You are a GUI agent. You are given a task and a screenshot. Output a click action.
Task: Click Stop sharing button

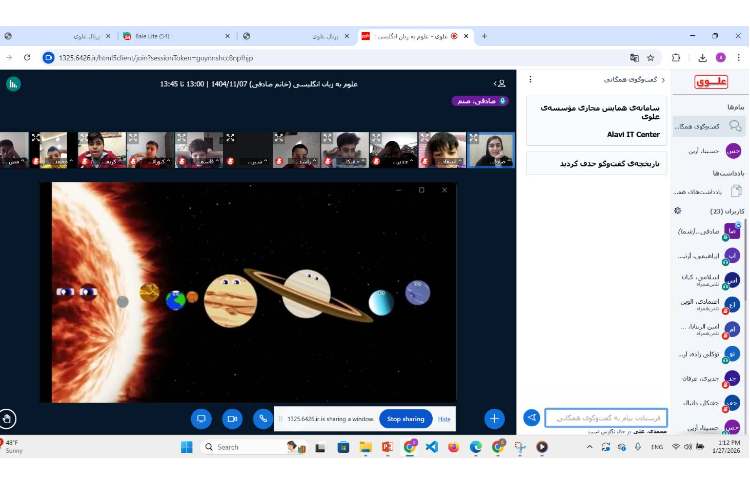point(406,419)
